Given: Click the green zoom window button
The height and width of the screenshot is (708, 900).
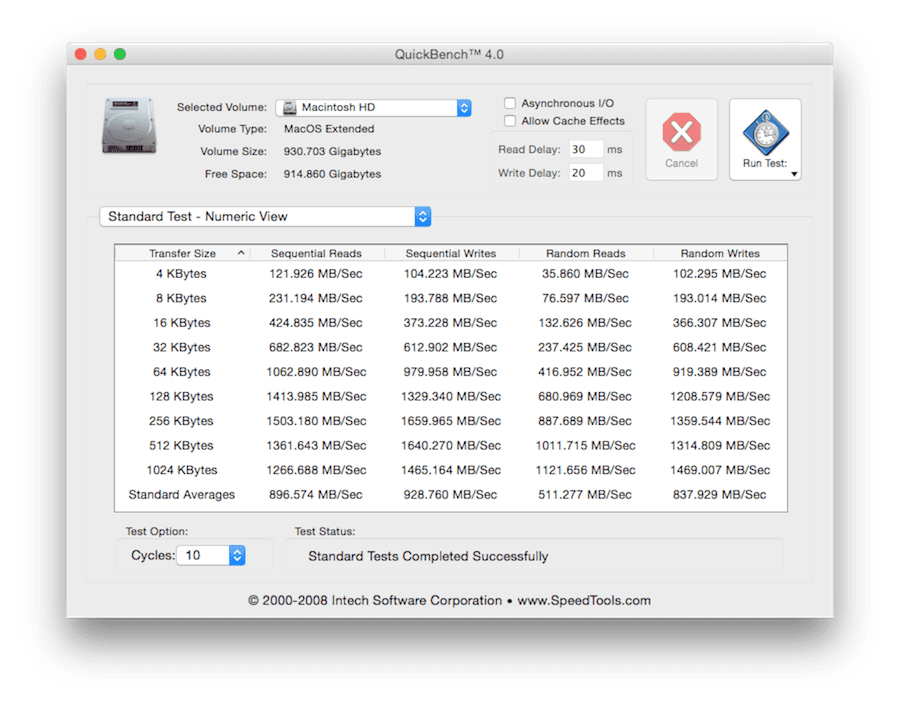Looking at the screenshot, I should (120, 54).
